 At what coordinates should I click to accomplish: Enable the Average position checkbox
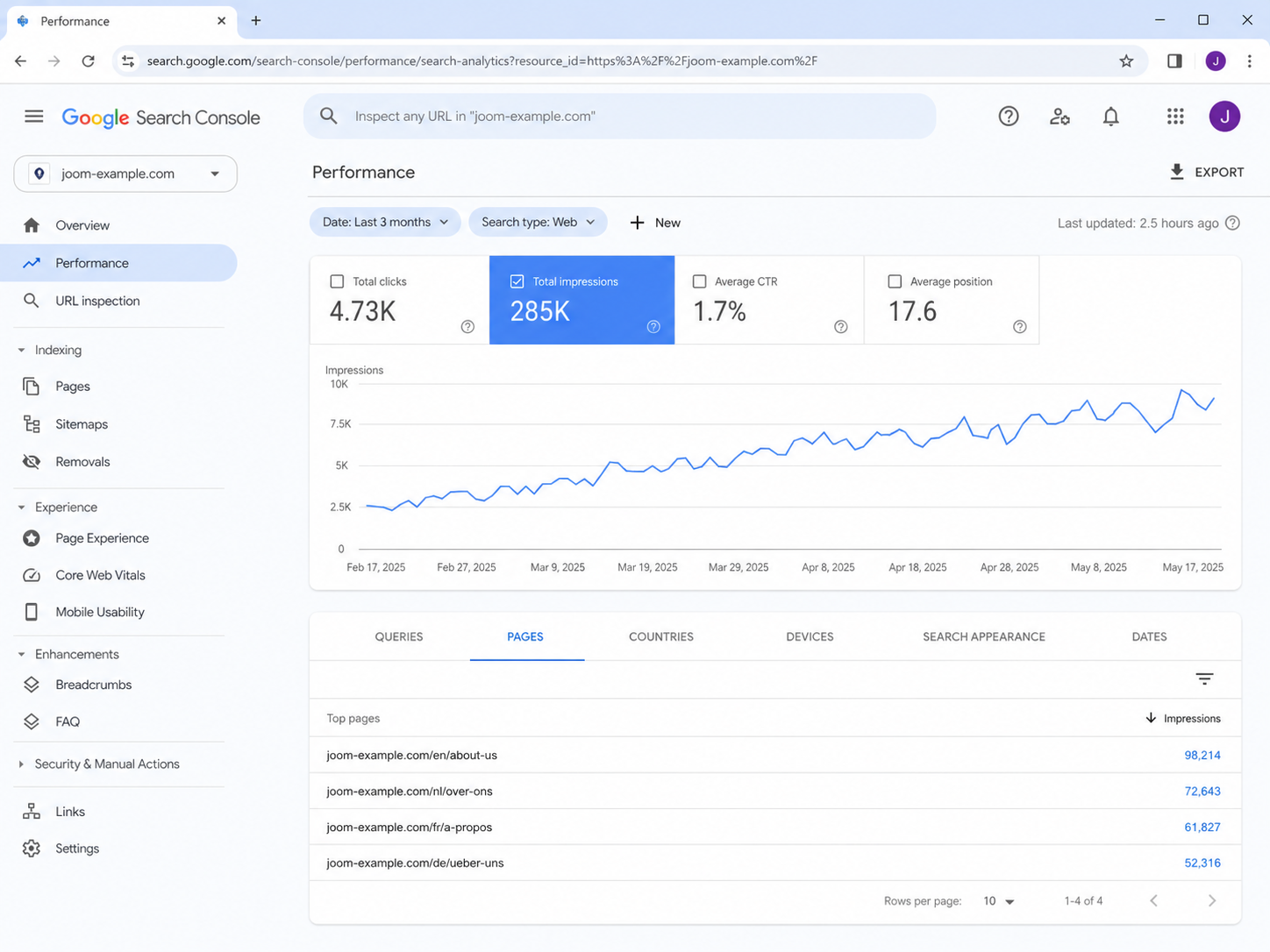895,281
